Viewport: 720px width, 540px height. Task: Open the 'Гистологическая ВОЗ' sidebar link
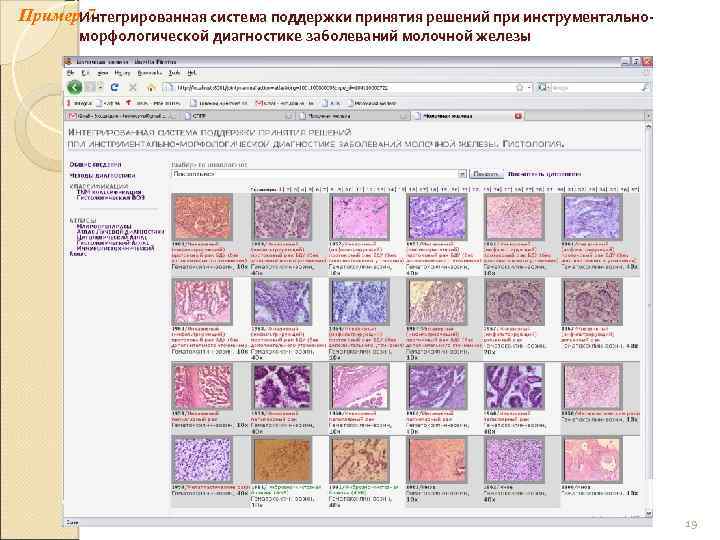coord(111,197)
